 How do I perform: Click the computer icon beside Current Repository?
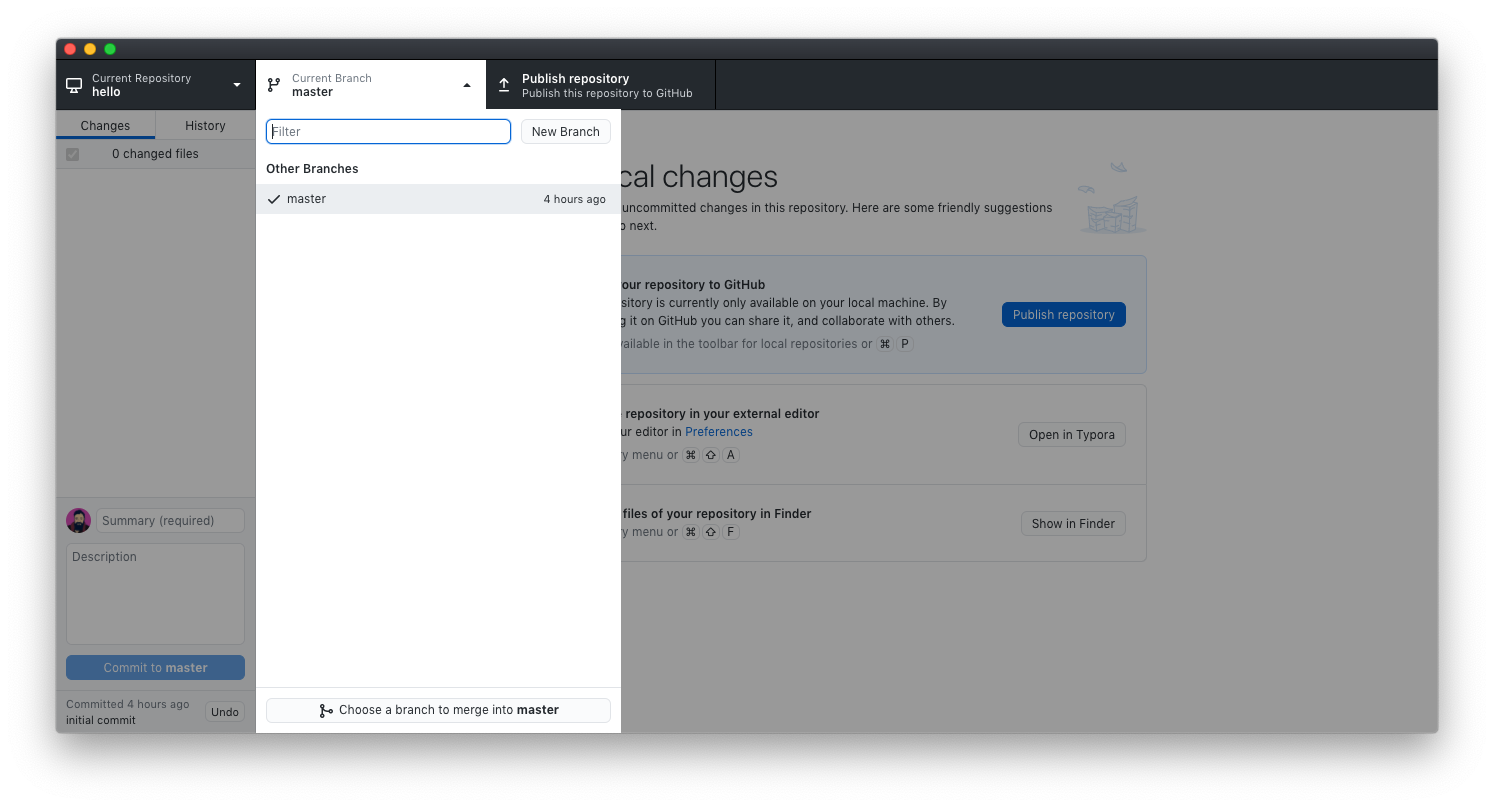73,84
